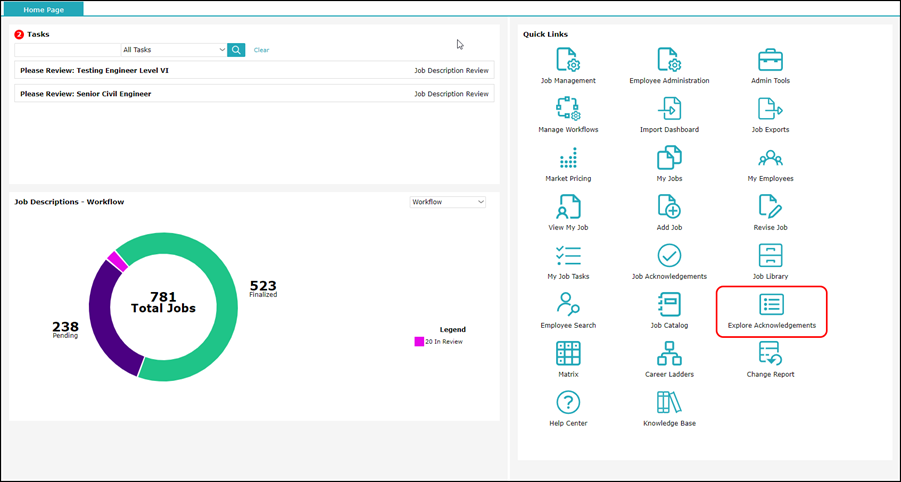
Task: Open the Job Library icon
Action: pos(770,256)
